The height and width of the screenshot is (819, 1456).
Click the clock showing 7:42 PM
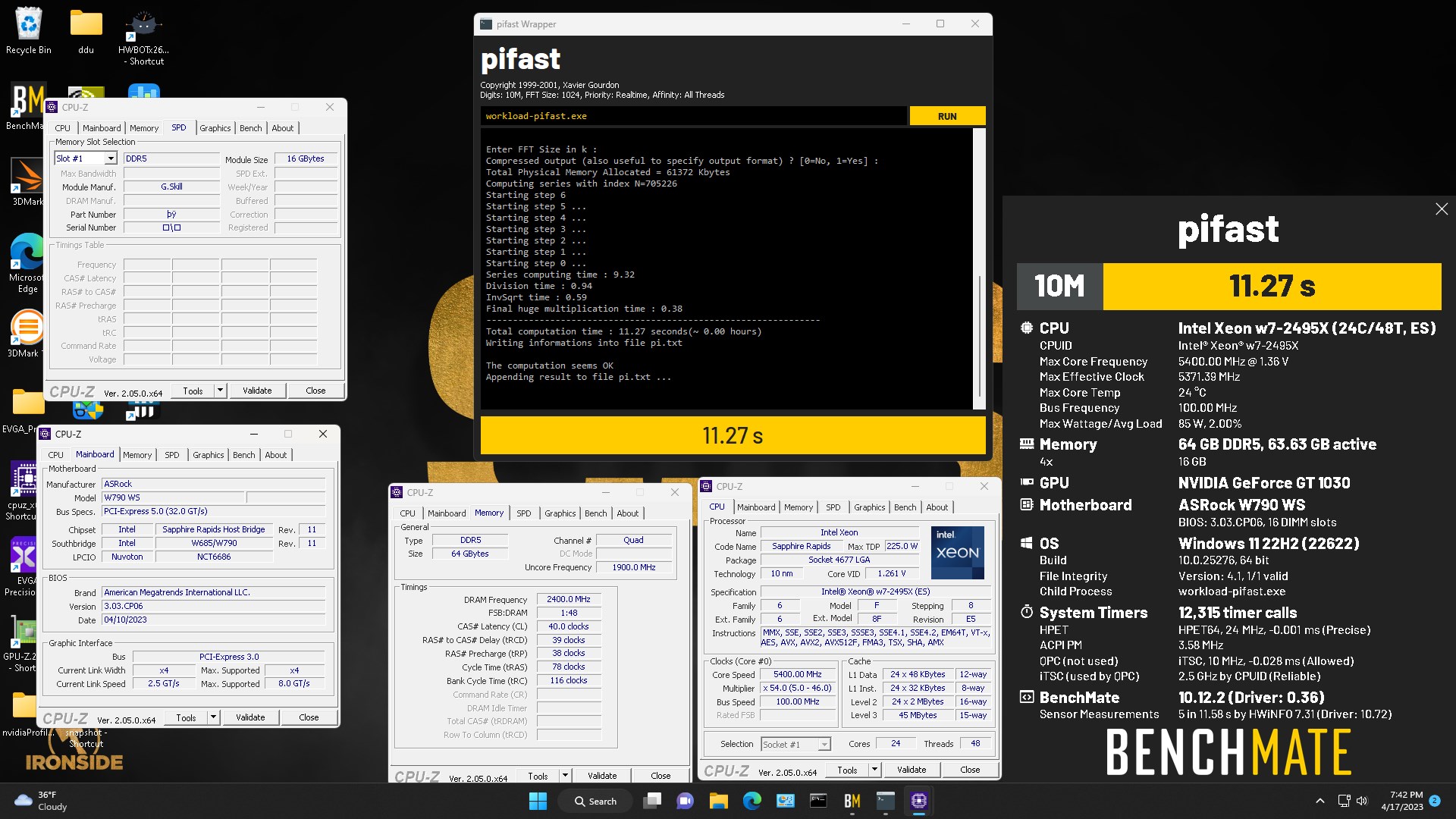click(x=1401, y=801)
